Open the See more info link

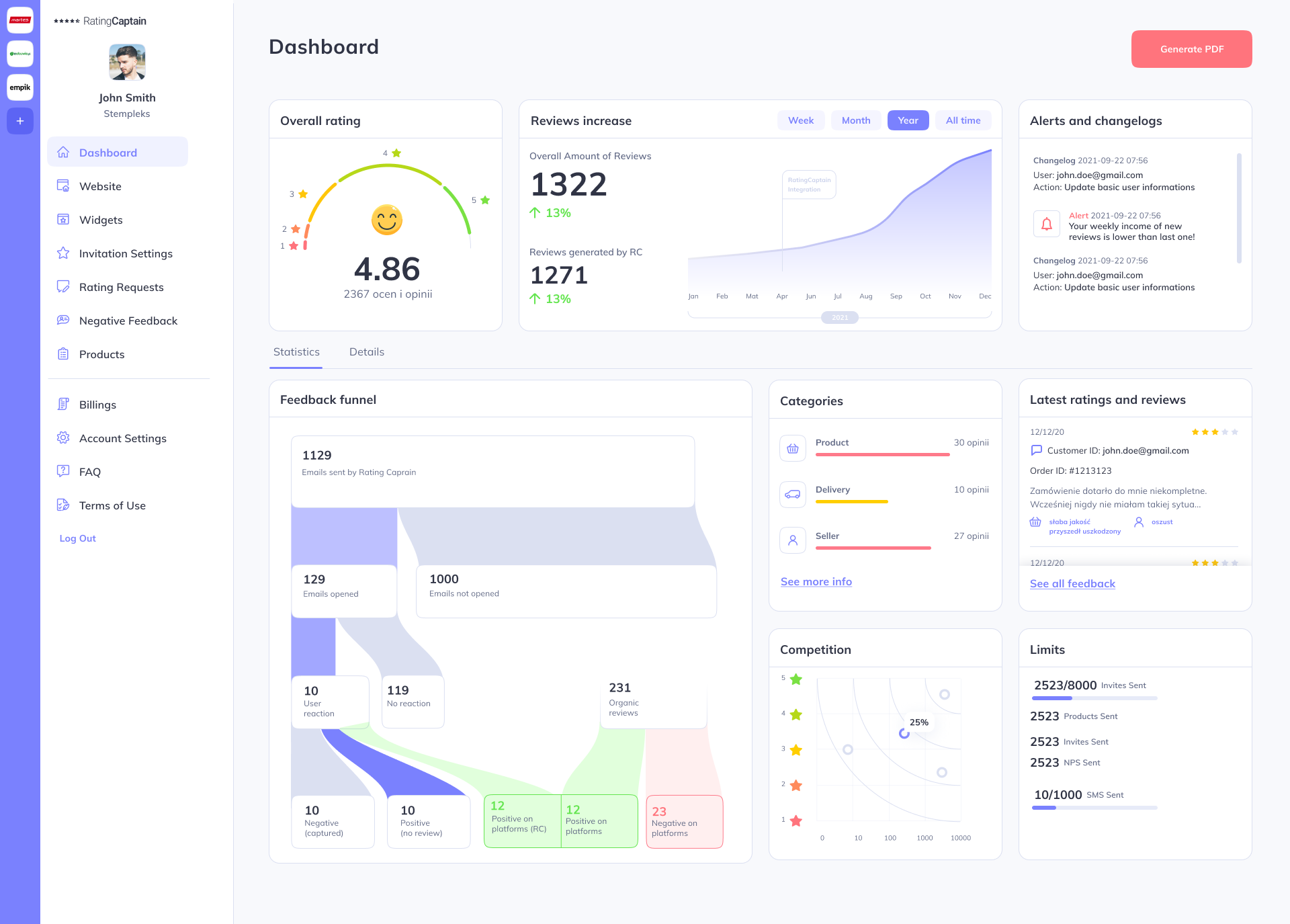tap(816, 582)
